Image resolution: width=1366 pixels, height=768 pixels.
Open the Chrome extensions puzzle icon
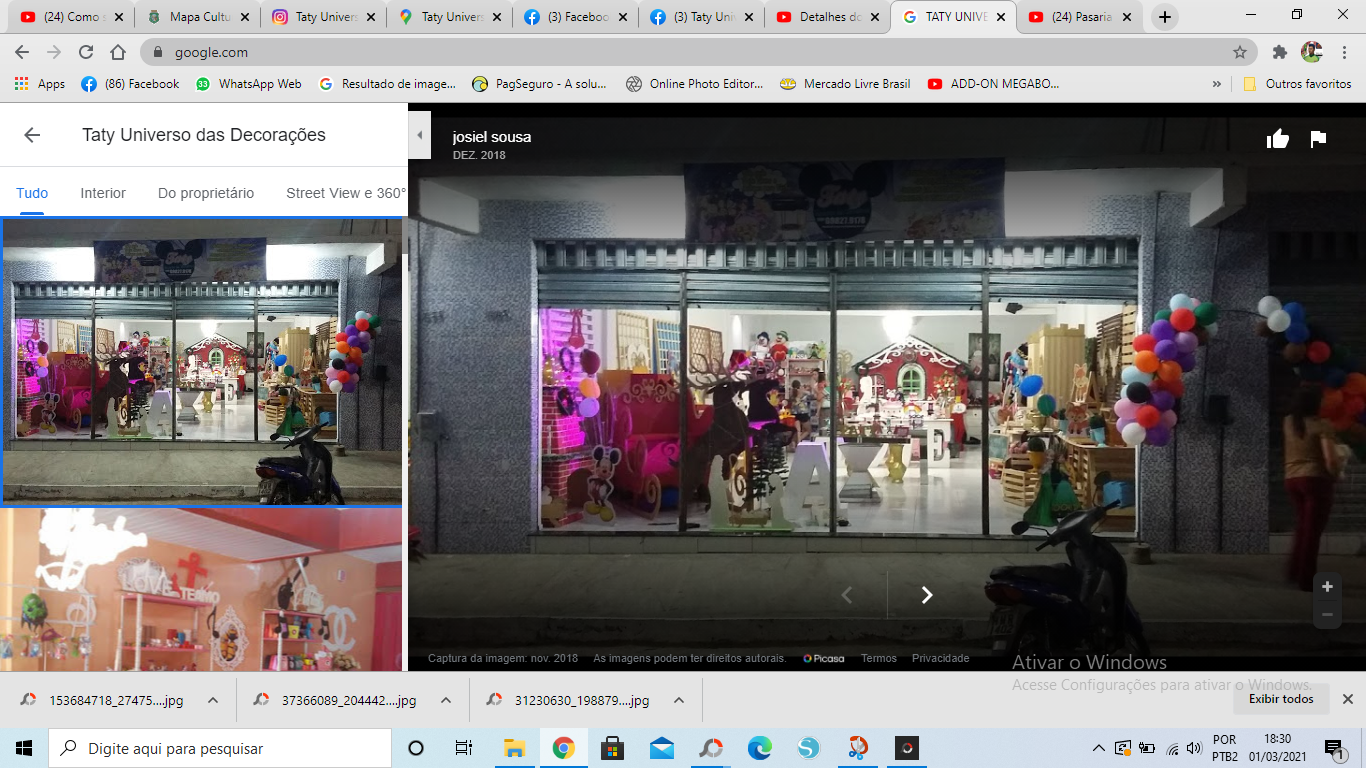click(1279, 52)
